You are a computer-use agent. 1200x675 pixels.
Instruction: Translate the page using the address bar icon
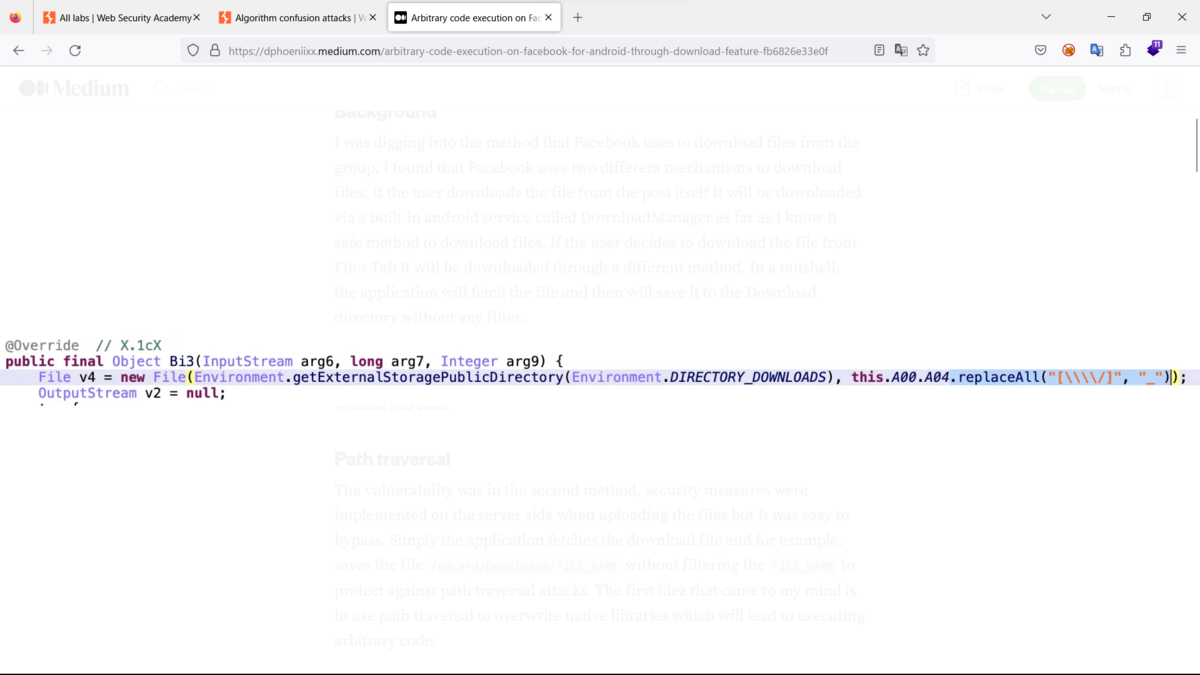[900, 48]
